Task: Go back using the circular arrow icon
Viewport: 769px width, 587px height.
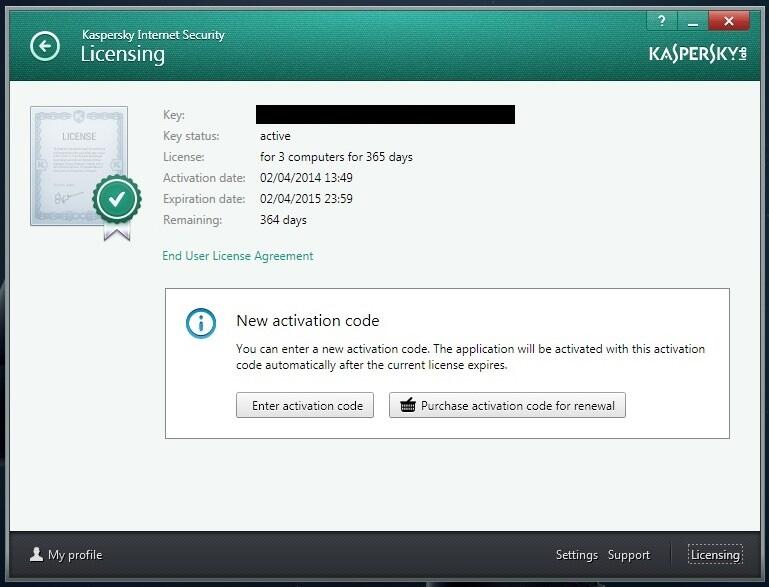Action: (x=45, y=46)
